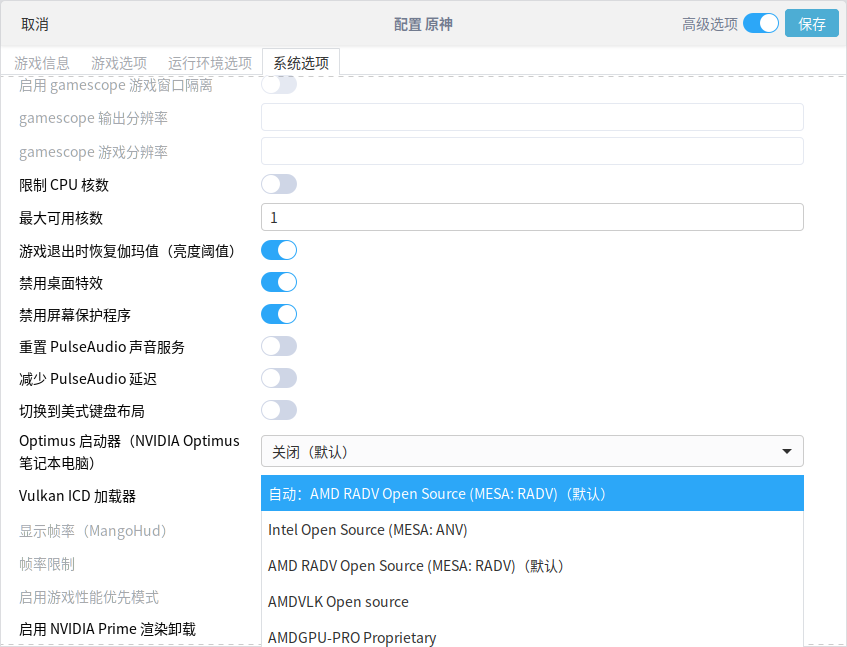The height and width of the screenshot is (647, 847).
Task: Enable the 切换到美式键盘布局 toggle
Action: click(x=279, y=410)
